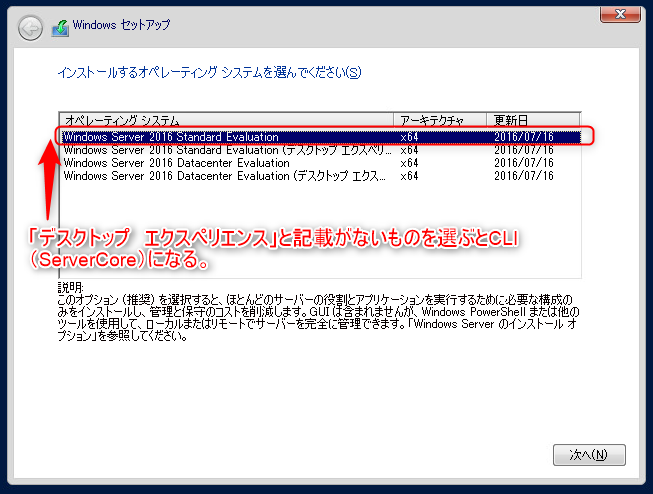Select Windows Server 2016 Datacenter Evaluation without desktop
The height and width of the screenshot is (494, 653).
321,163
